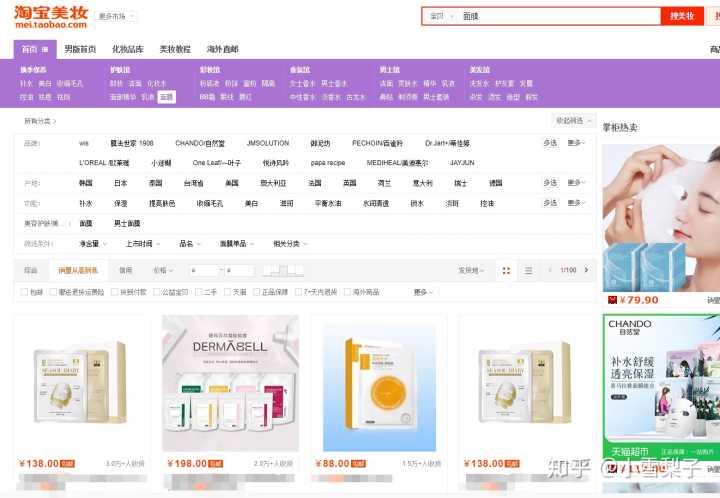The height and width of the screenshot is (498, 720).
Task: Expand 更多 in the brand row
Action: click(x=576, y=143)
